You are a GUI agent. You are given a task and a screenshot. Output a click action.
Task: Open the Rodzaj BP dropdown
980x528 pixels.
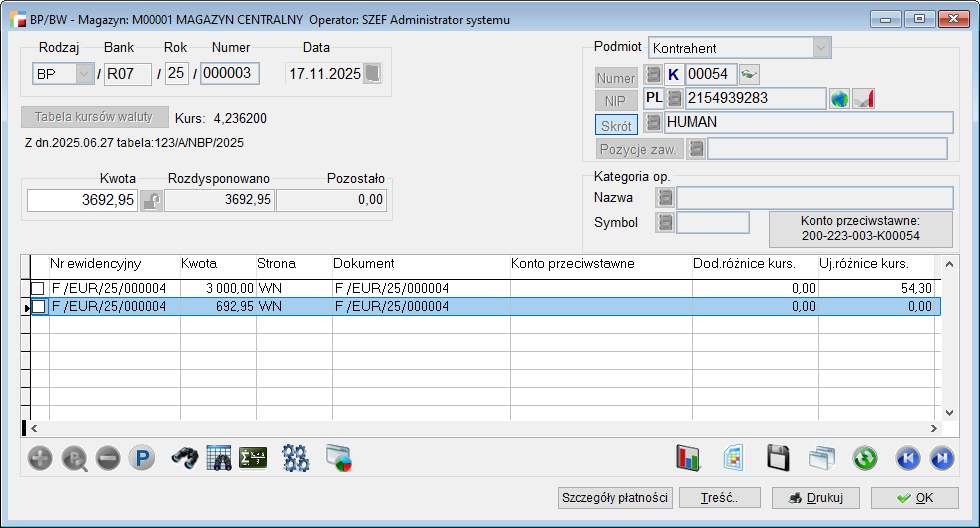[83, 74]
